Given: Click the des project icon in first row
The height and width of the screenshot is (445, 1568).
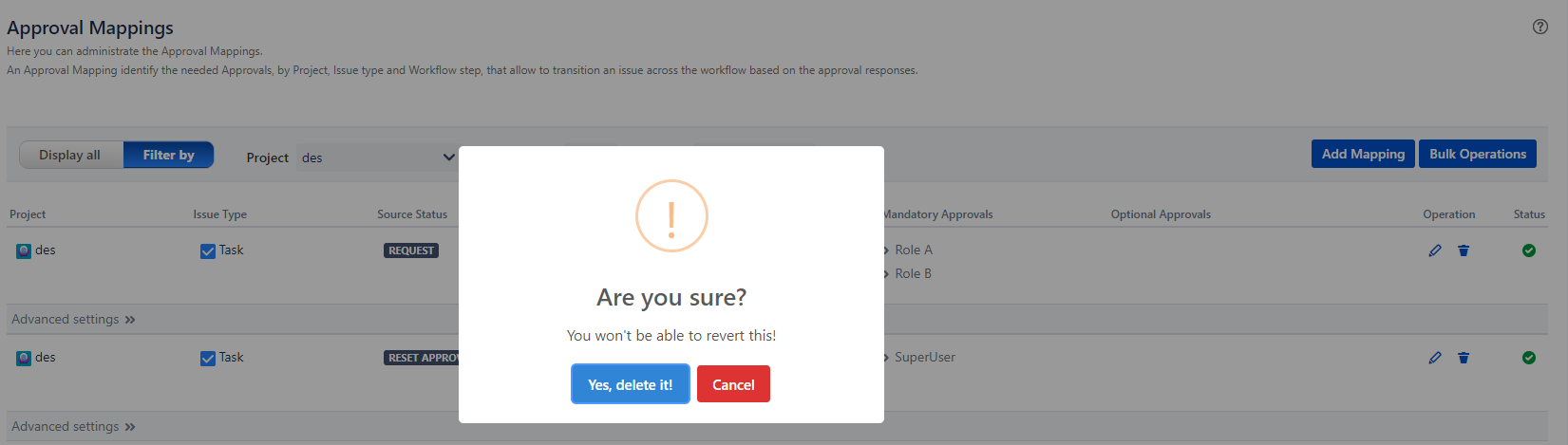Looking at the screenshot, I should pos(24,250).
